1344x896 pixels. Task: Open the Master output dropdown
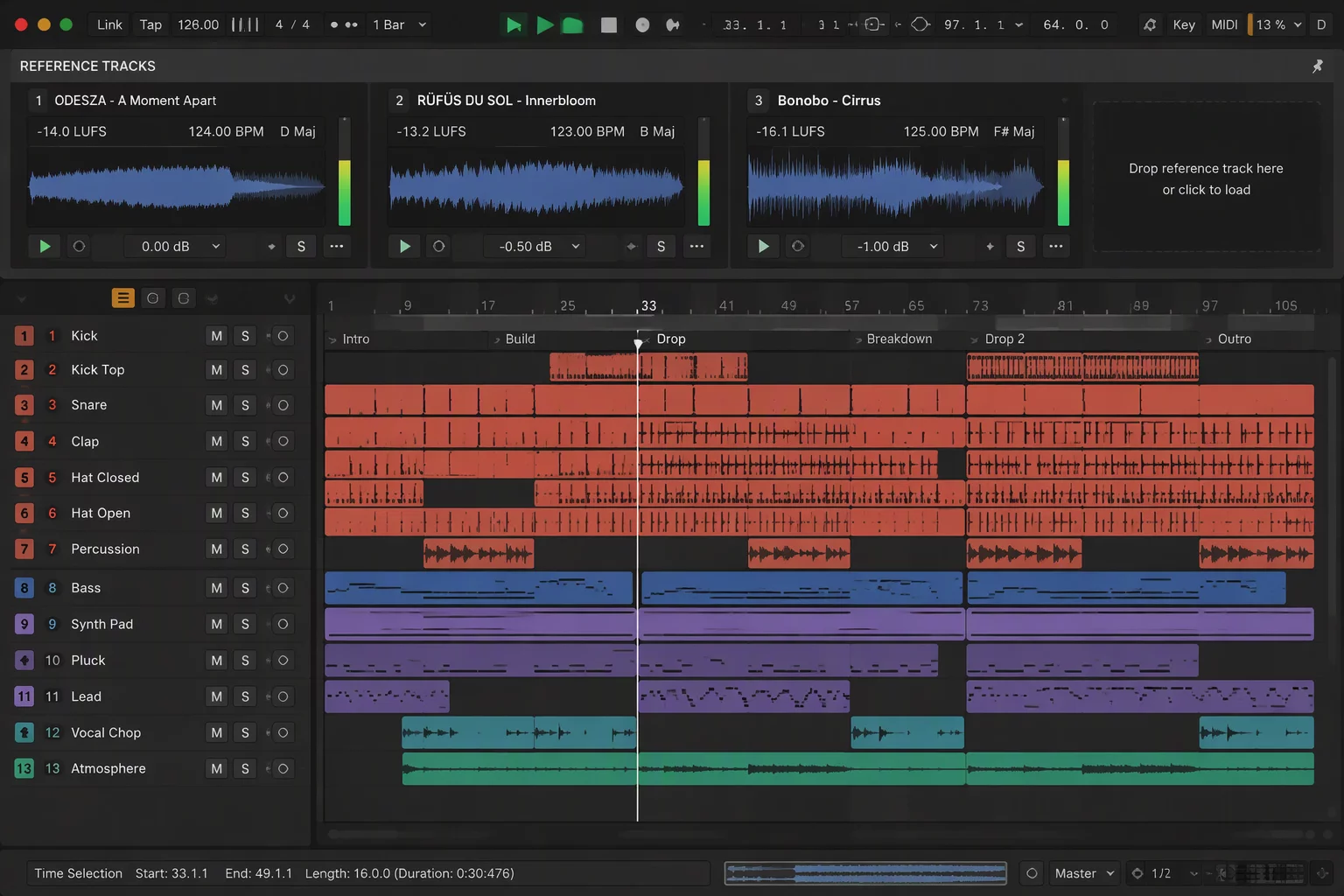click(x=1084, y=873)
